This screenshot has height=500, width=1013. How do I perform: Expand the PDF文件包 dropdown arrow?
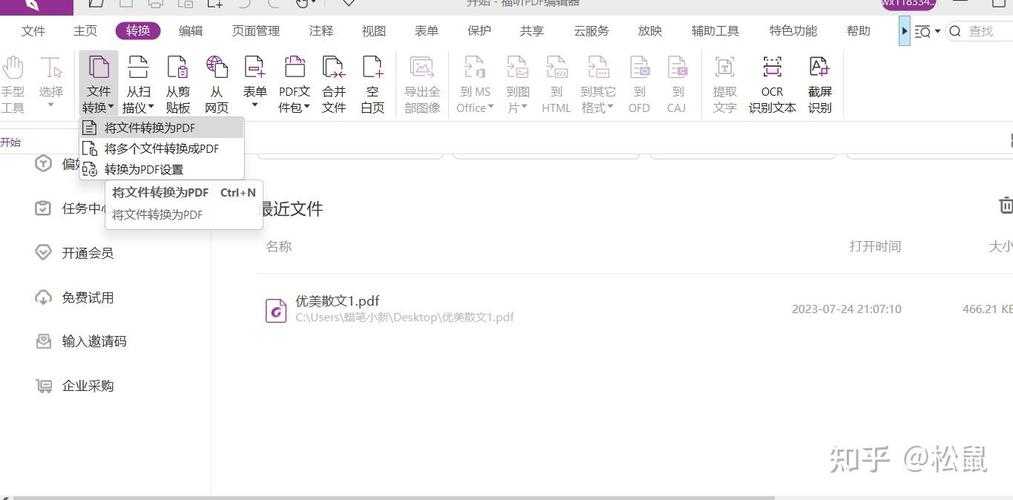(308, 108)
